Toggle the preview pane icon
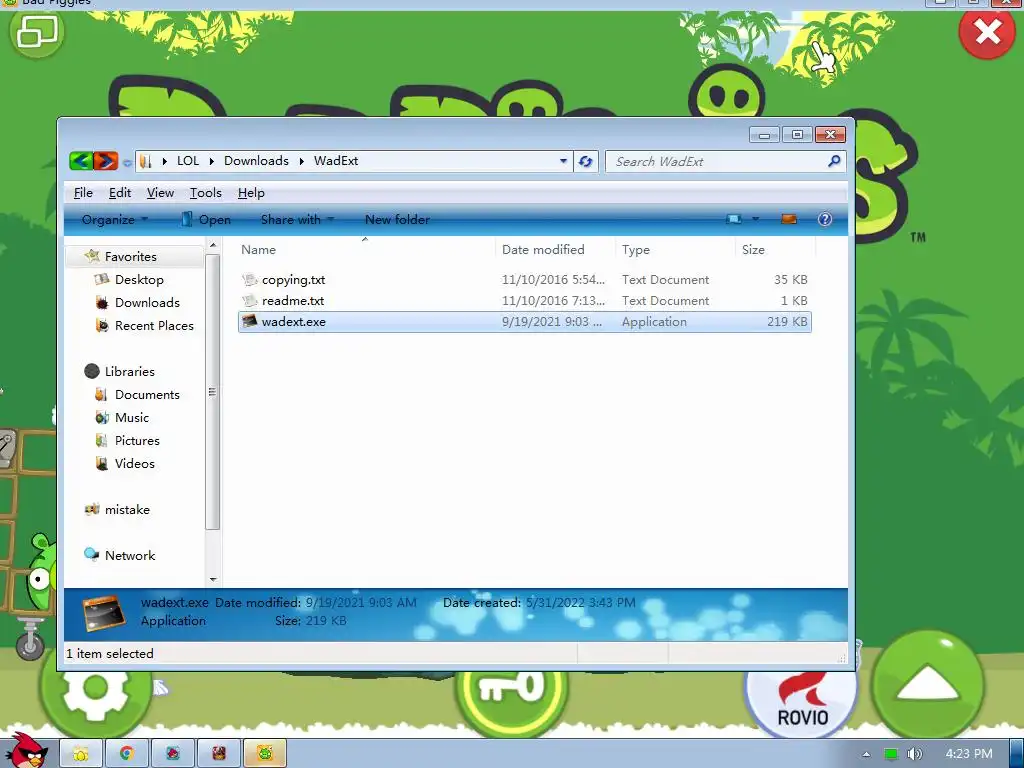The width and height of the screenshot is (1024, 768). pyautogui.click(x=789, y=219)
